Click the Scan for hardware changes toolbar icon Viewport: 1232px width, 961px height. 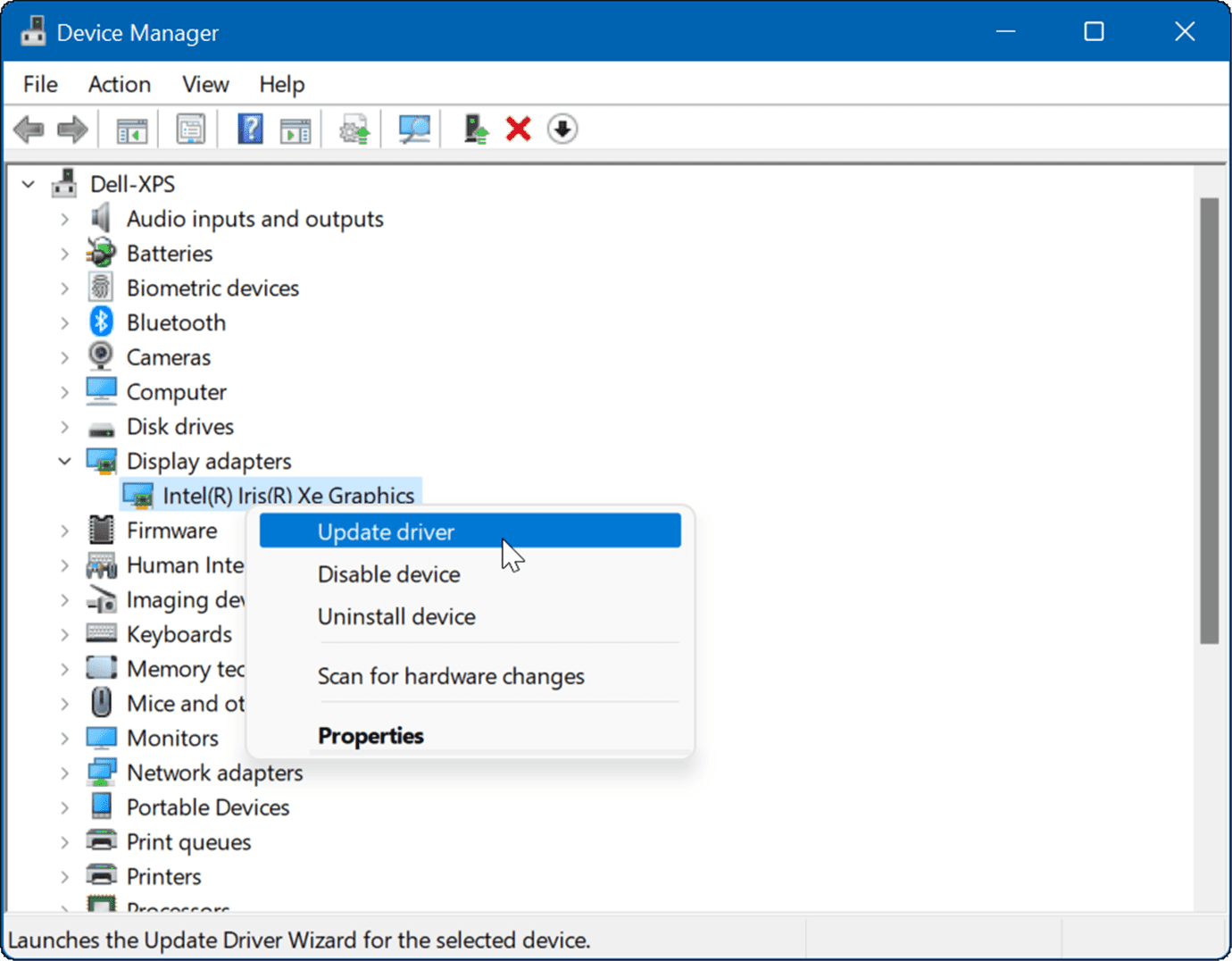[412, 129]
